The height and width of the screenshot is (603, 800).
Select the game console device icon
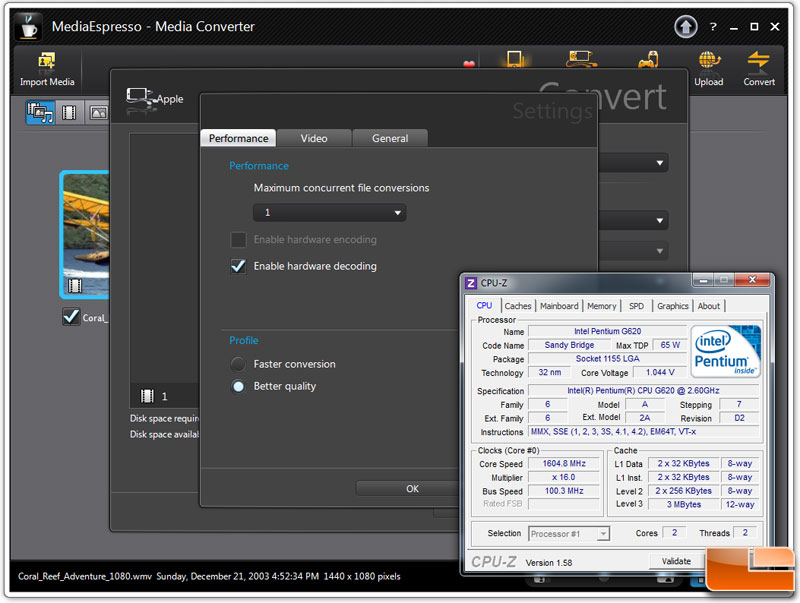tap(646, 62)
